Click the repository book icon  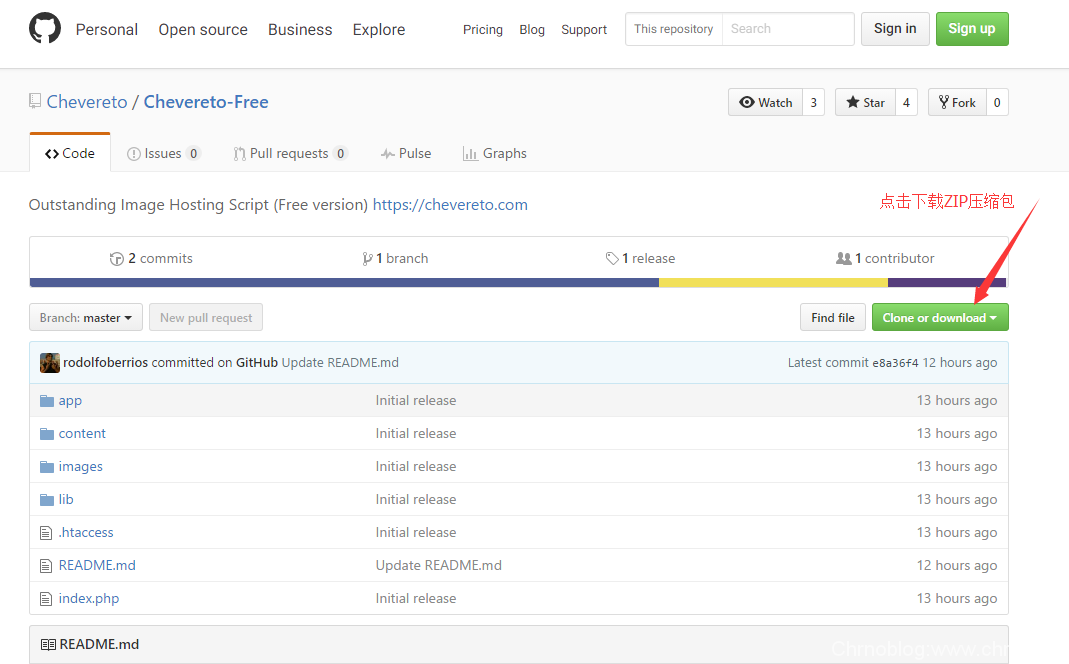36,102
